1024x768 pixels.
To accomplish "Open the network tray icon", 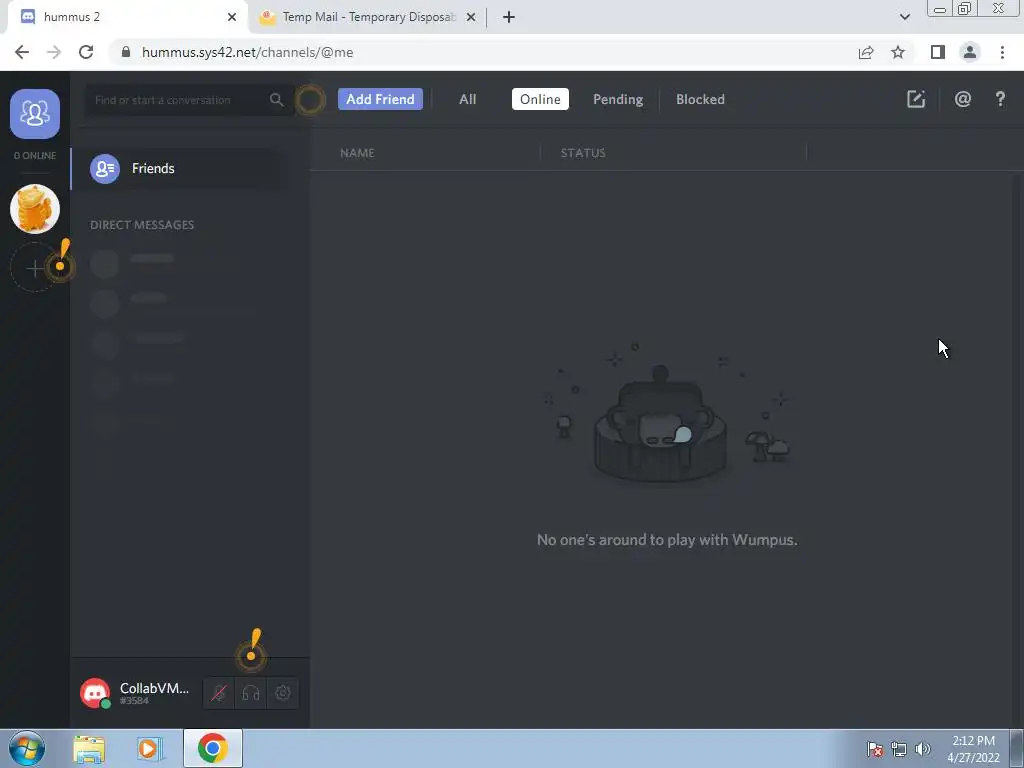I will 899,749.
